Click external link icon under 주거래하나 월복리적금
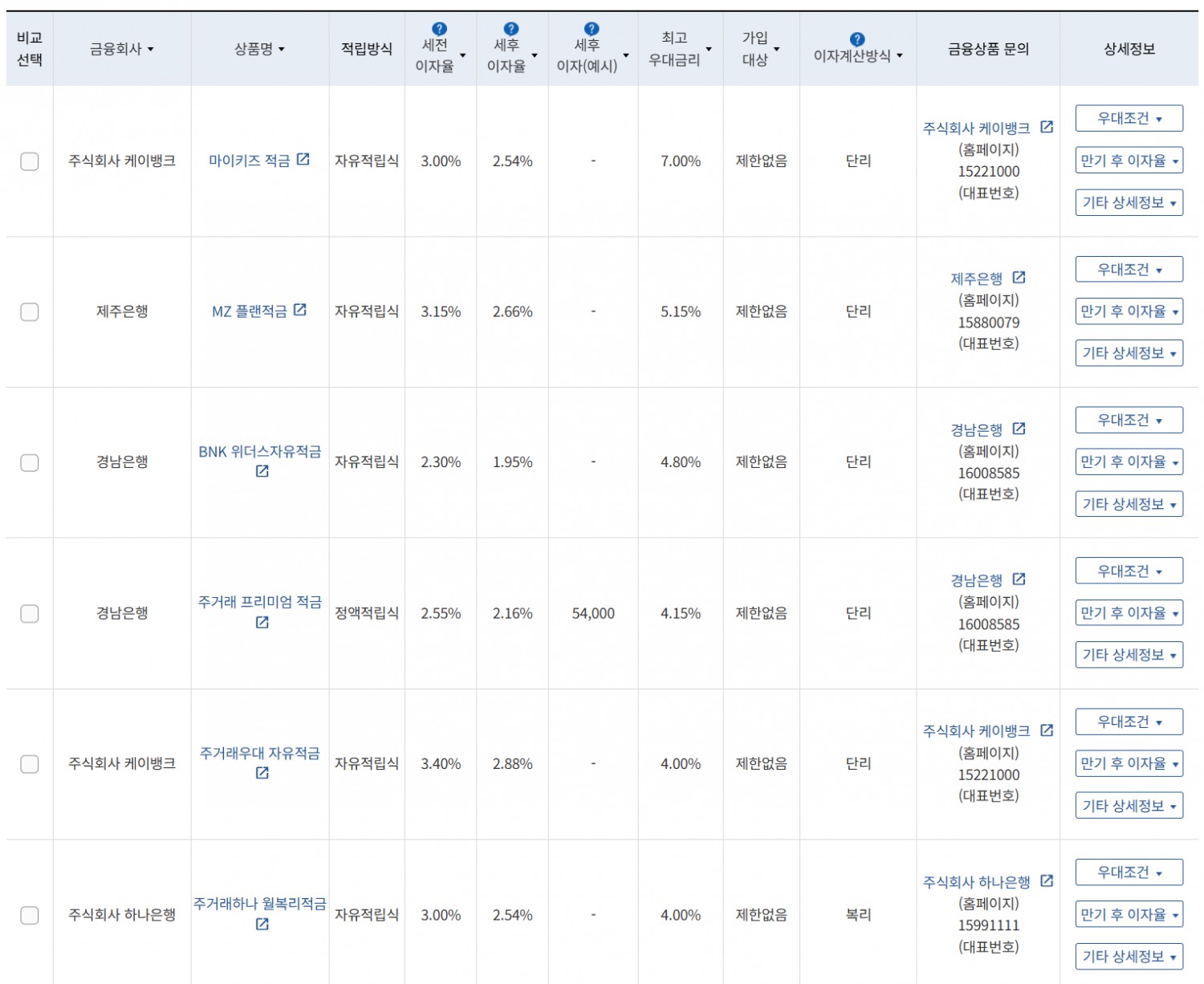This screenshot has width=1204, height=984. tap(262, 924)
